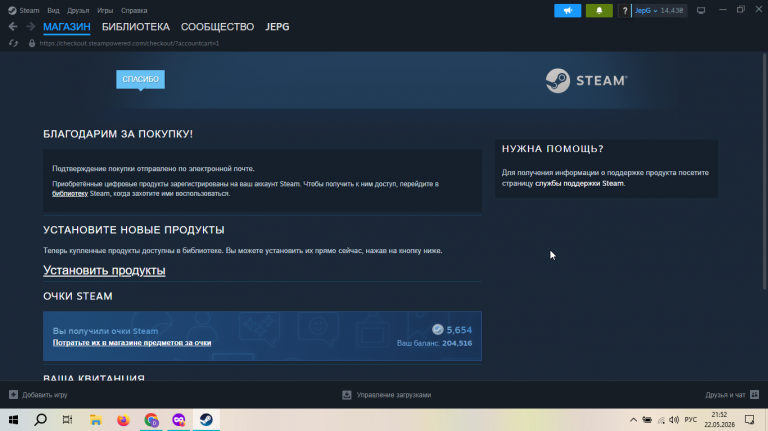Launch Firefox from taskbar
The image size is (768, 431).
123,420
